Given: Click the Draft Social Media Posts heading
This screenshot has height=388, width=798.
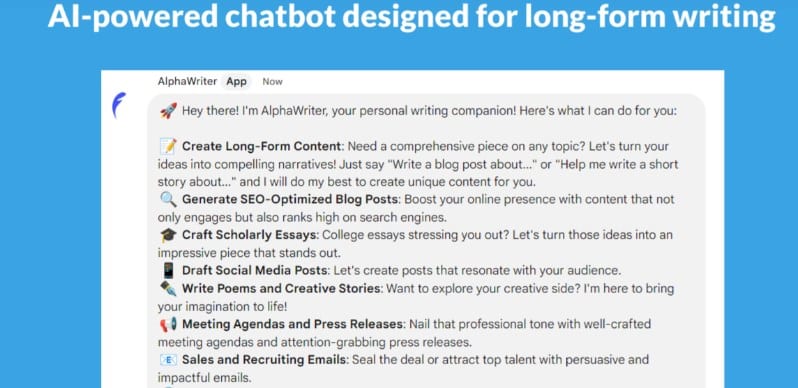Looking at the screenshot, I should pos(253,270).
